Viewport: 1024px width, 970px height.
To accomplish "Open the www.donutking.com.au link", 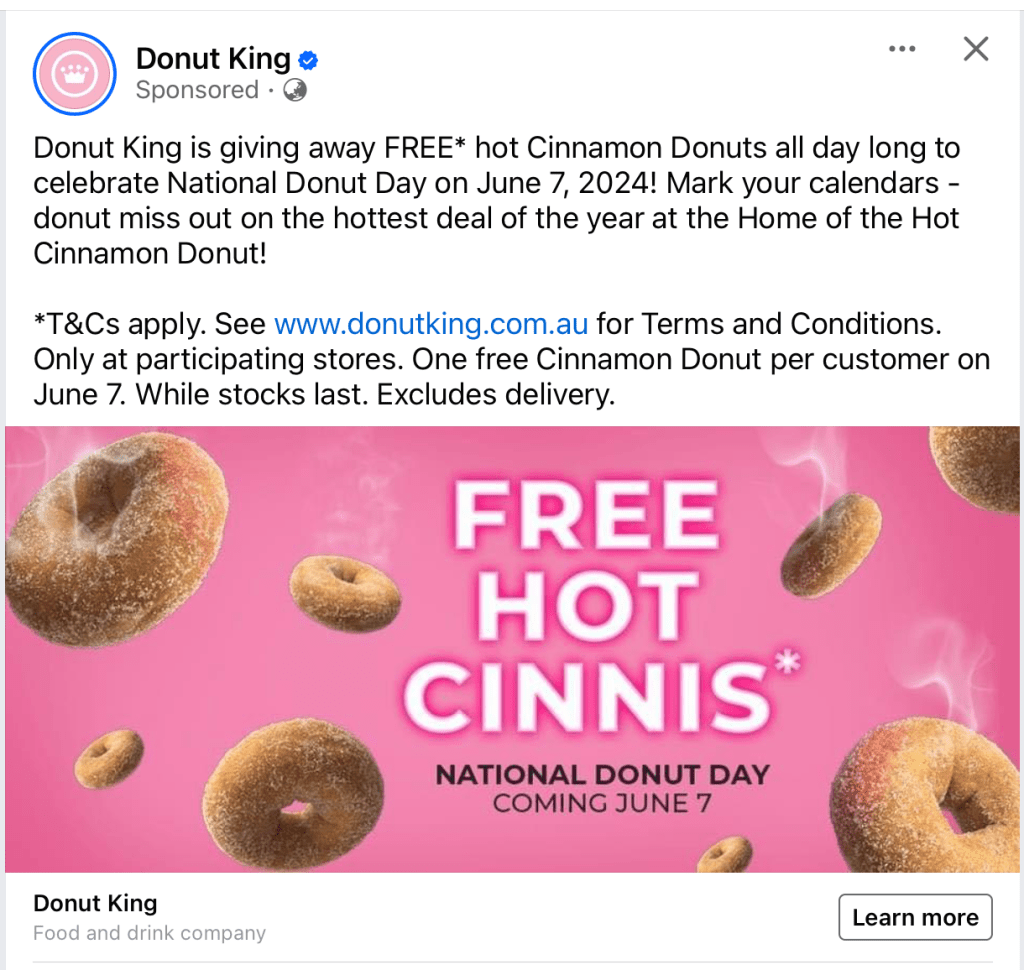I will pos(431,324).
